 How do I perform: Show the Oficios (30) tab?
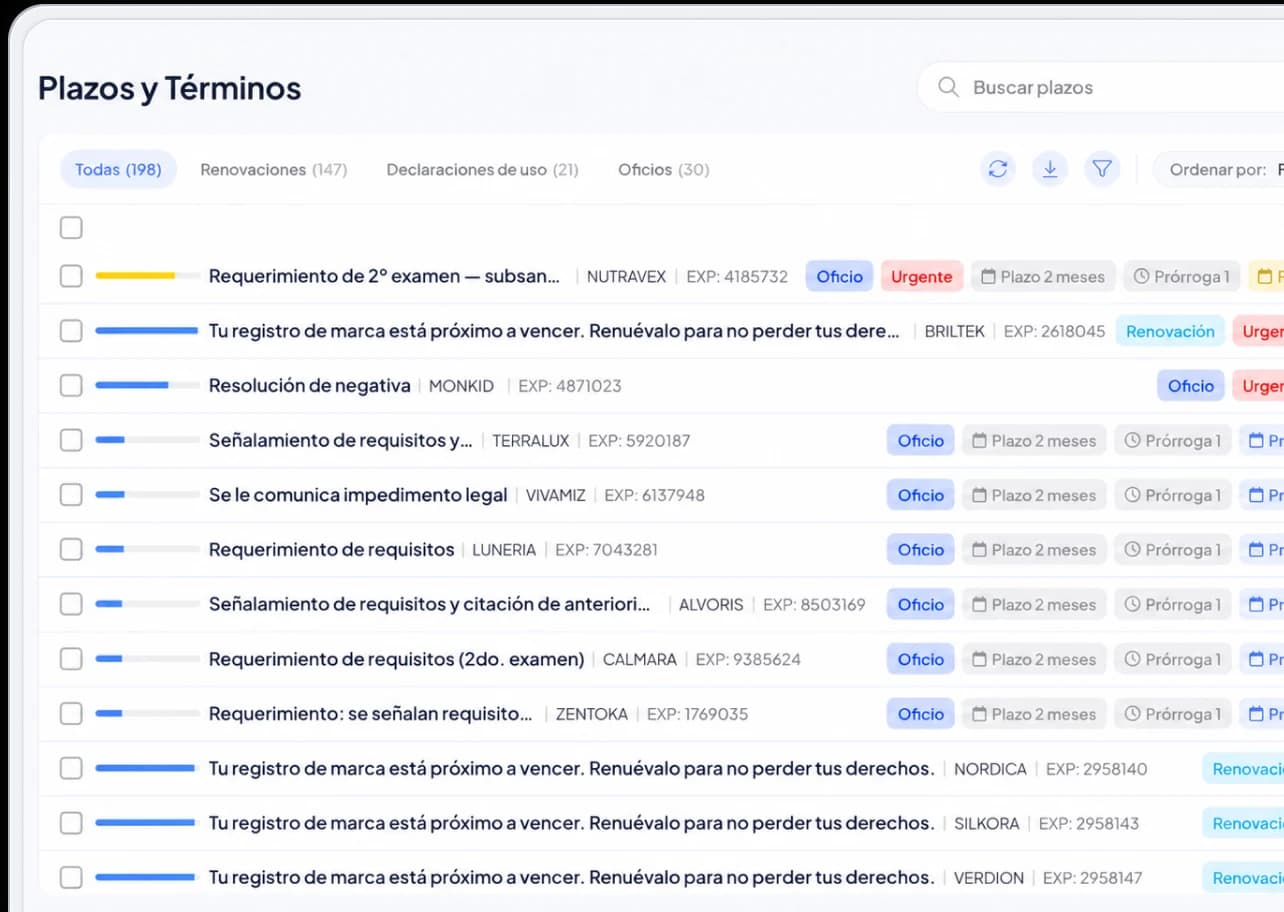(x=664, y=169)
